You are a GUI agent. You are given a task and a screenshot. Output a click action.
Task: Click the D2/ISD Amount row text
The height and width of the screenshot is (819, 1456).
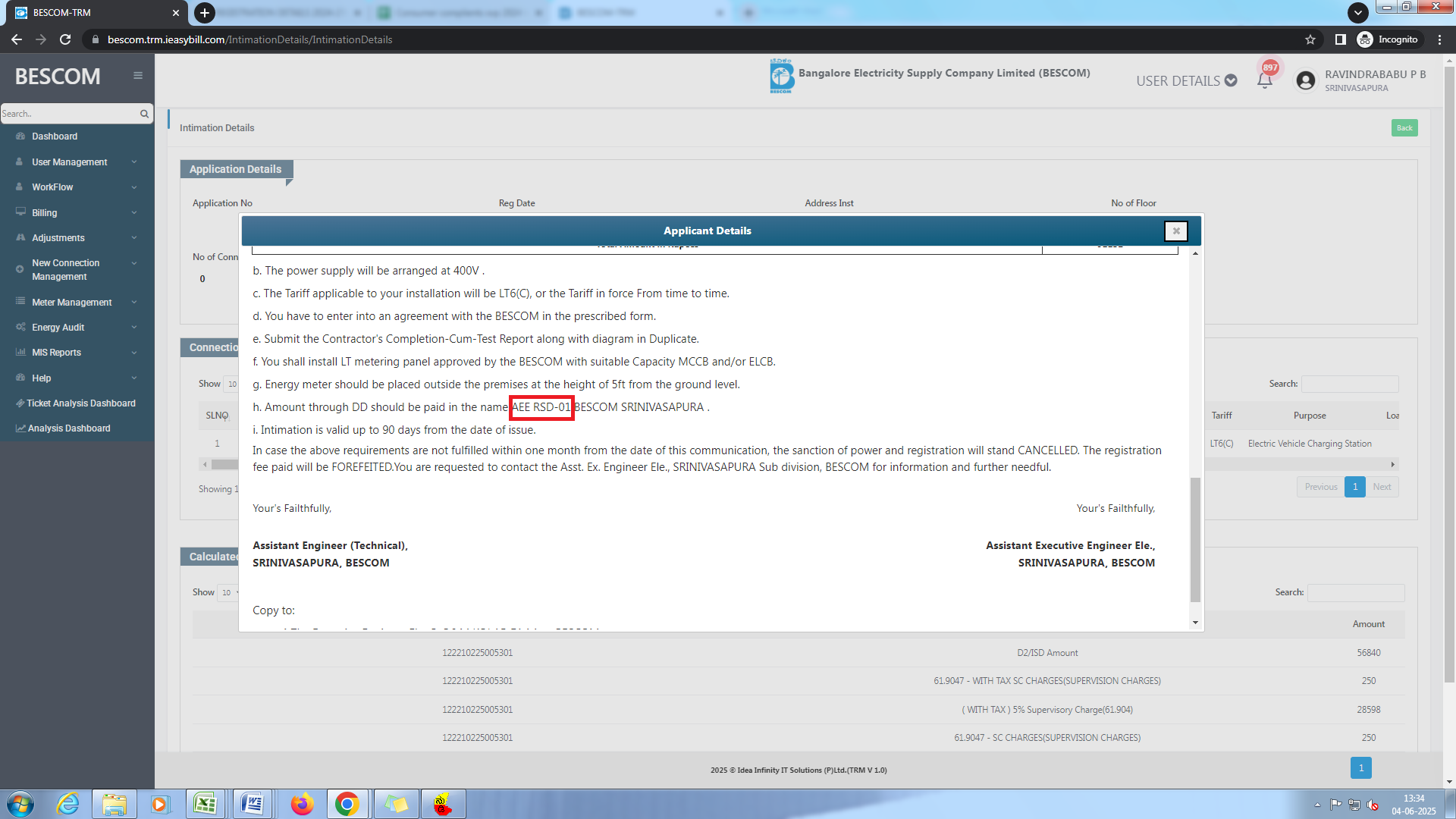tap(1046, 653)
